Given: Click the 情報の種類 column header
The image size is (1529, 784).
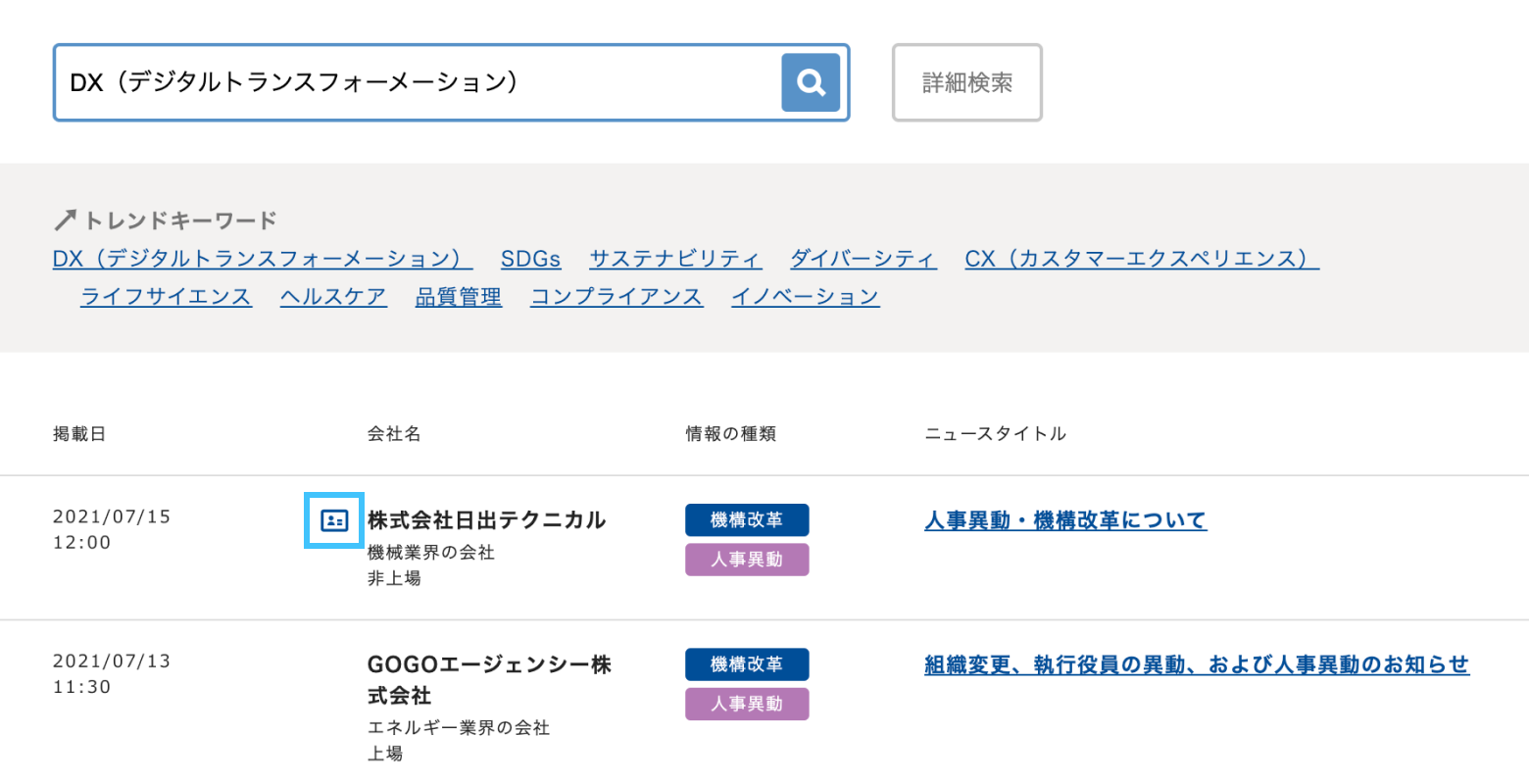Looking at the screenshot, I should click(731, 433).
